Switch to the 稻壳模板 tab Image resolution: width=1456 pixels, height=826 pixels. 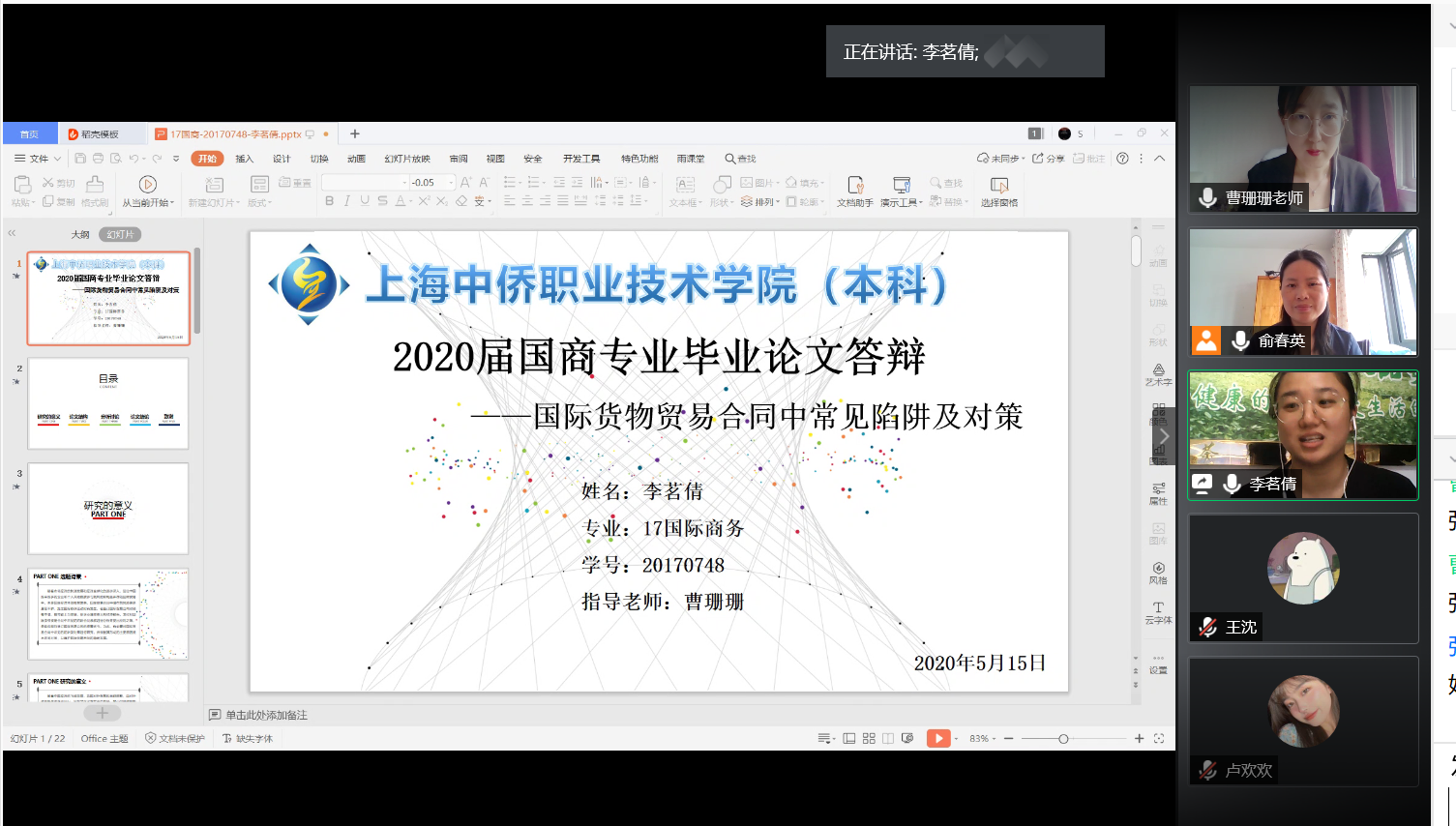[x=99, y=134]
